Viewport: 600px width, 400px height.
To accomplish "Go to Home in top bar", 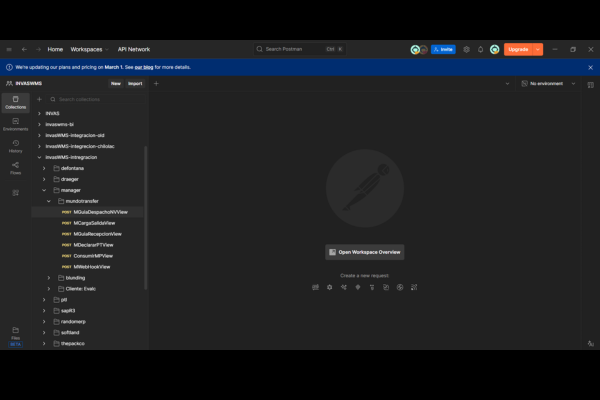I will 55,49.
